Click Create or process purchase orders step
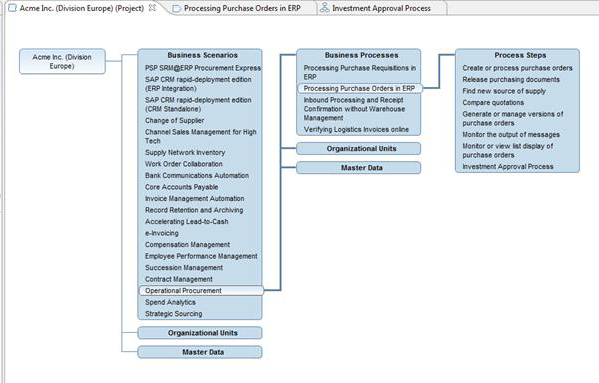Screen dimensions: 599x383 pos(517,68)
